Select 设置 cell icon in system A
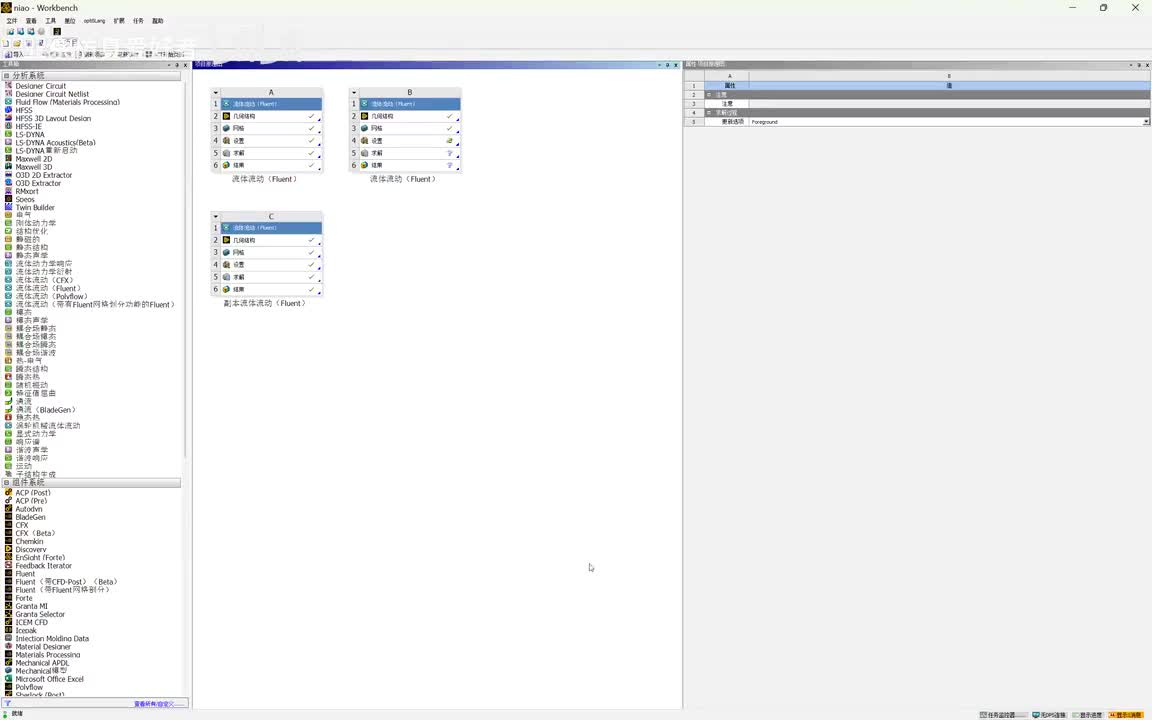Viewport: 1152px width, 720px height. point(226,140)
